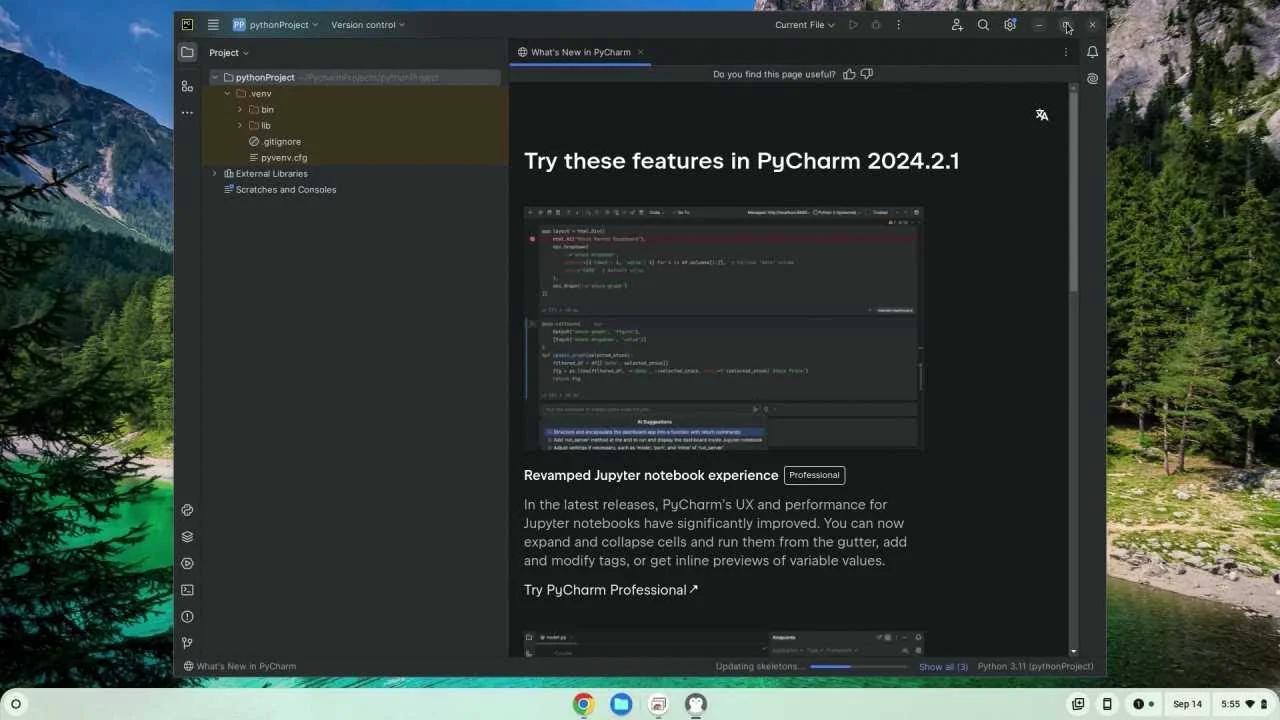Viewport: 1280px width, 720px height.
Task: Open the Terminal tool window icon
Action: 187,591
